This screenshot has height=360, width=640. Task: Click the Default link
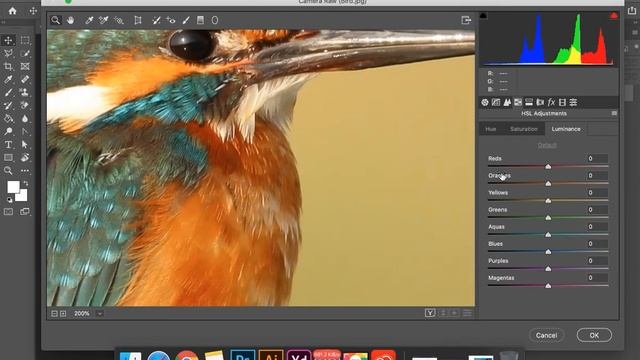547,145
